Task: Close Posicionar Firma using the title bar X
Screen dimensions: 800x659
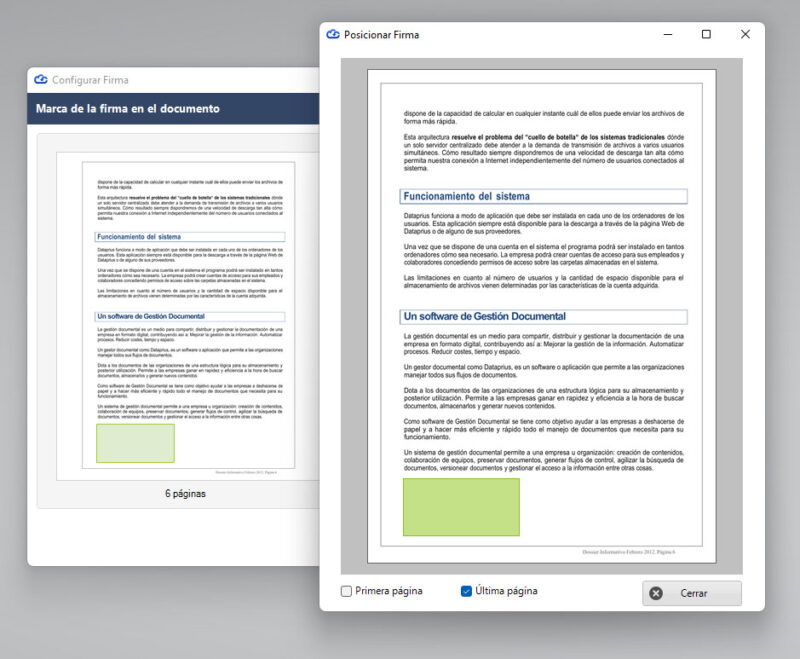Action: pyautogui.click(x=745, y=34)
